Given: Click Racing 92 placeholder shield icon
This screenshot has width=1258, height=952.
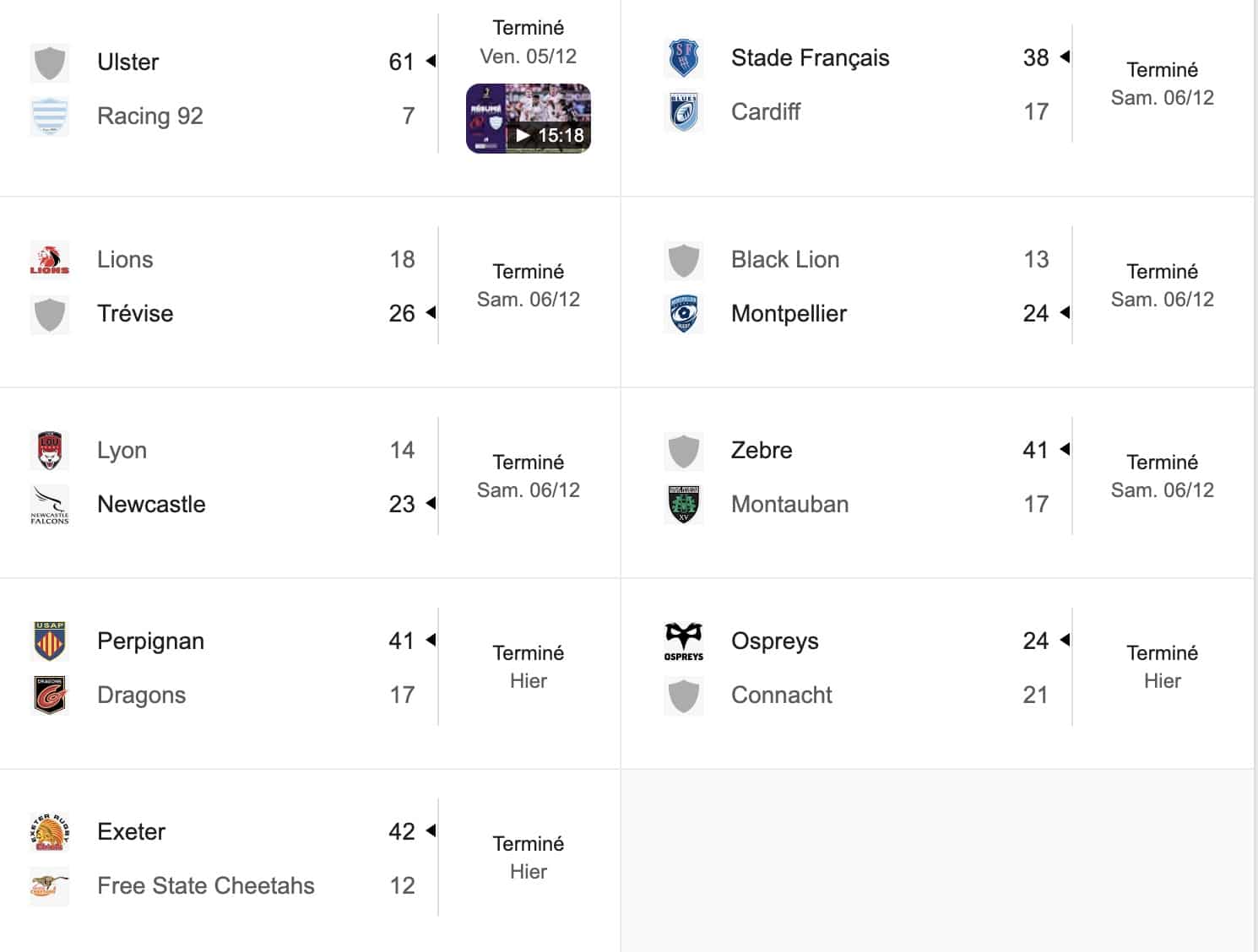Looking at the screenshot, I should pyautogui.click(x=50, y=116).
